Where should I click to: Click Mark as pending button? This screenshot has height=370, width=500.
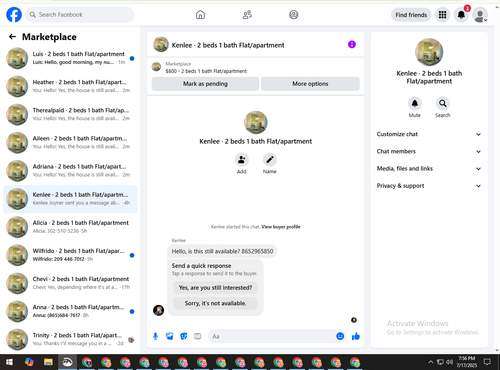(205, 84)
